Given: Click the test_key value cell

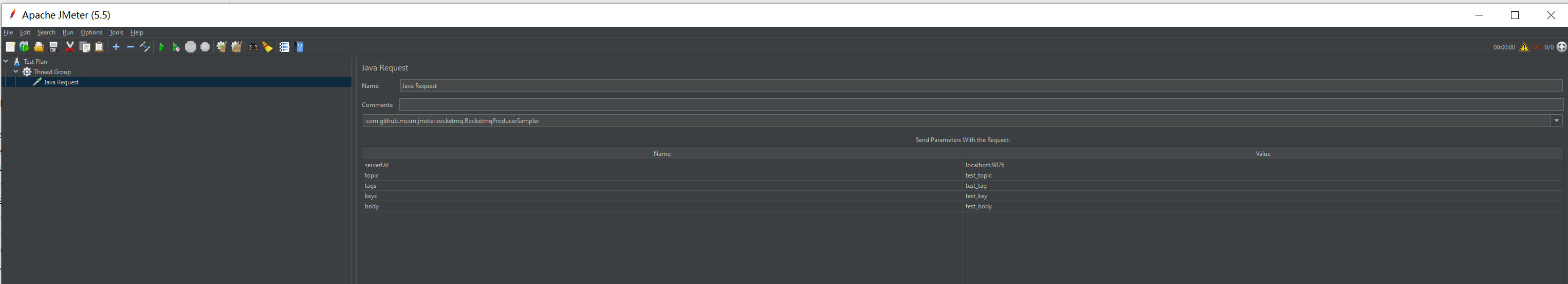Looking at the screenshot, I should [1262, 196].
